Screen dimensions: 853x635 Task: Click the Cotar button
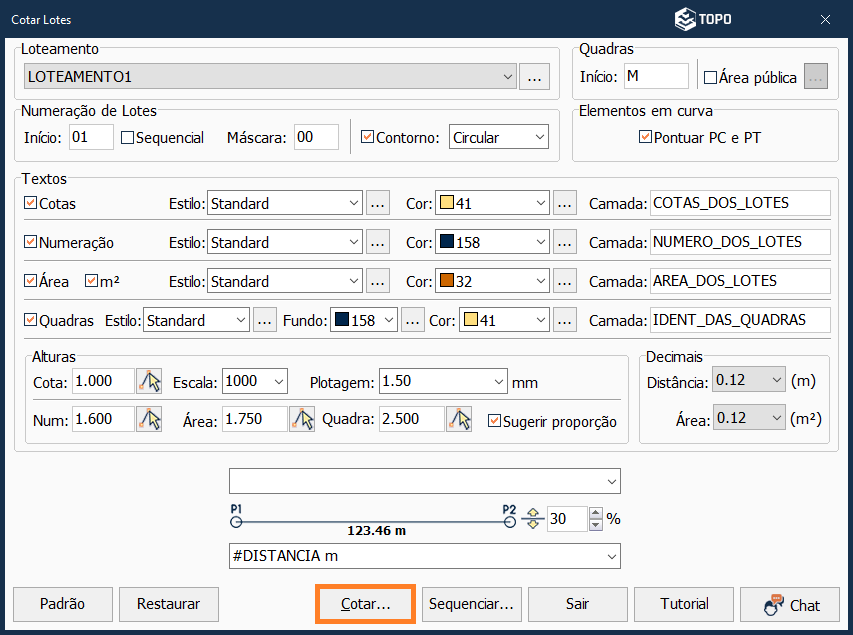[x=365, y=604]
